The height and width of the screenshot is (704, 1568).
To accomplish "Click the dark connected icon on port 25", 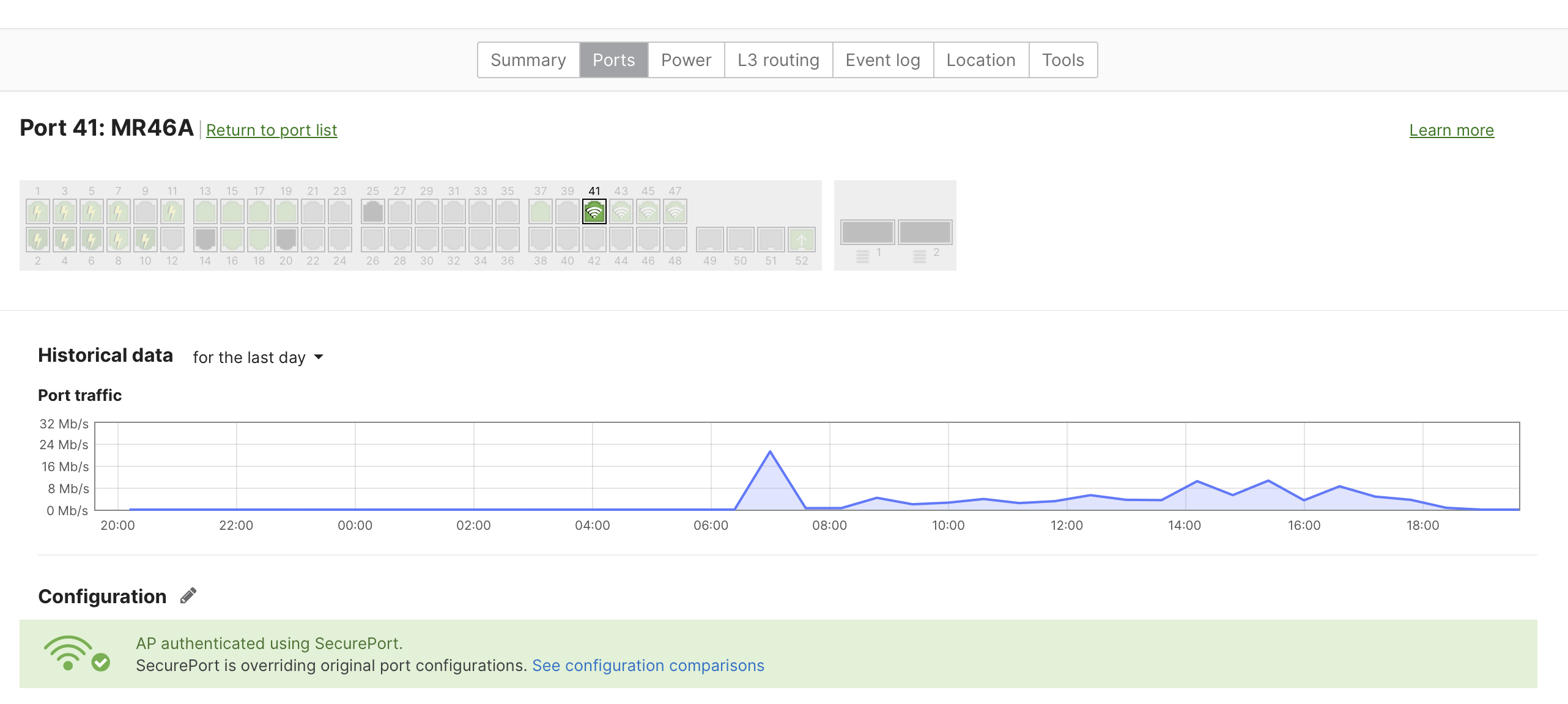I will tap(373, 211).
